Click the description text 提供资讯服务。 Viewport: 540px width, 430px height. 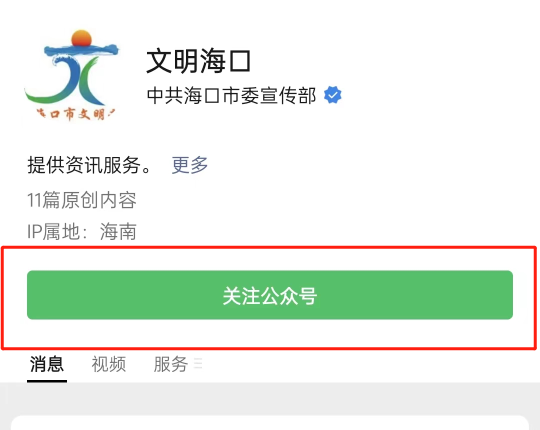coord(89,165)
